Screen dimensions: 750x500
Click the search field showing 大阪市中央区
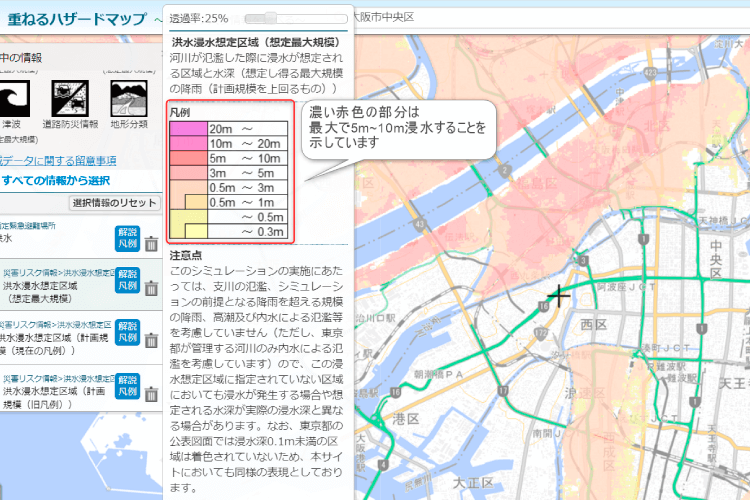point(550,18)
